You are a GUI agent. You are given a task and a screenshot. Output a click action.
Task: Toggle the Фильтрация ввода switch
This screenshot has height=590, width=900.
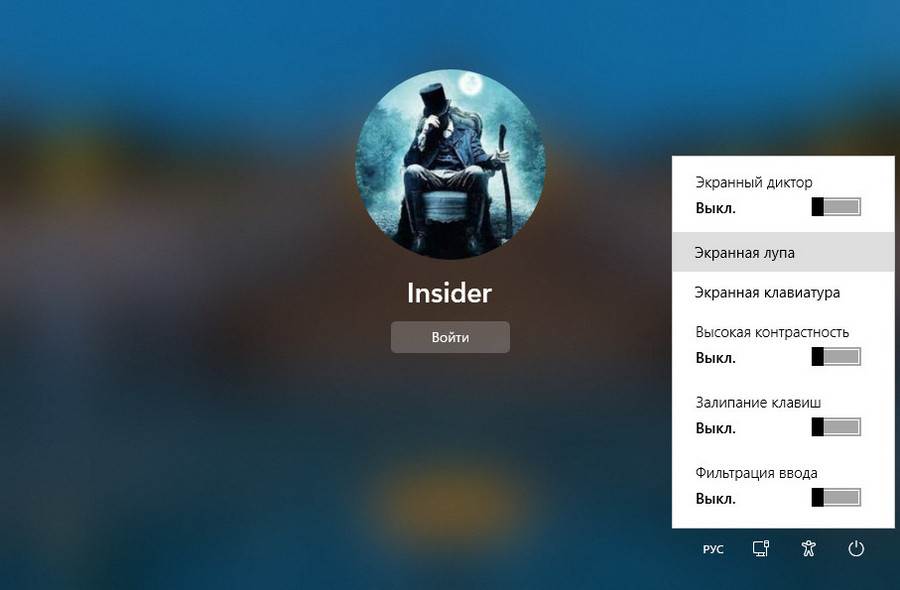coord(836,498)
